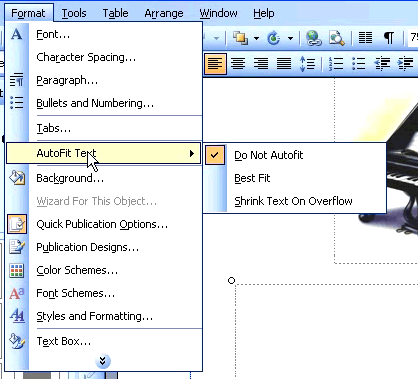Select Best Fit option

[295, 178]
